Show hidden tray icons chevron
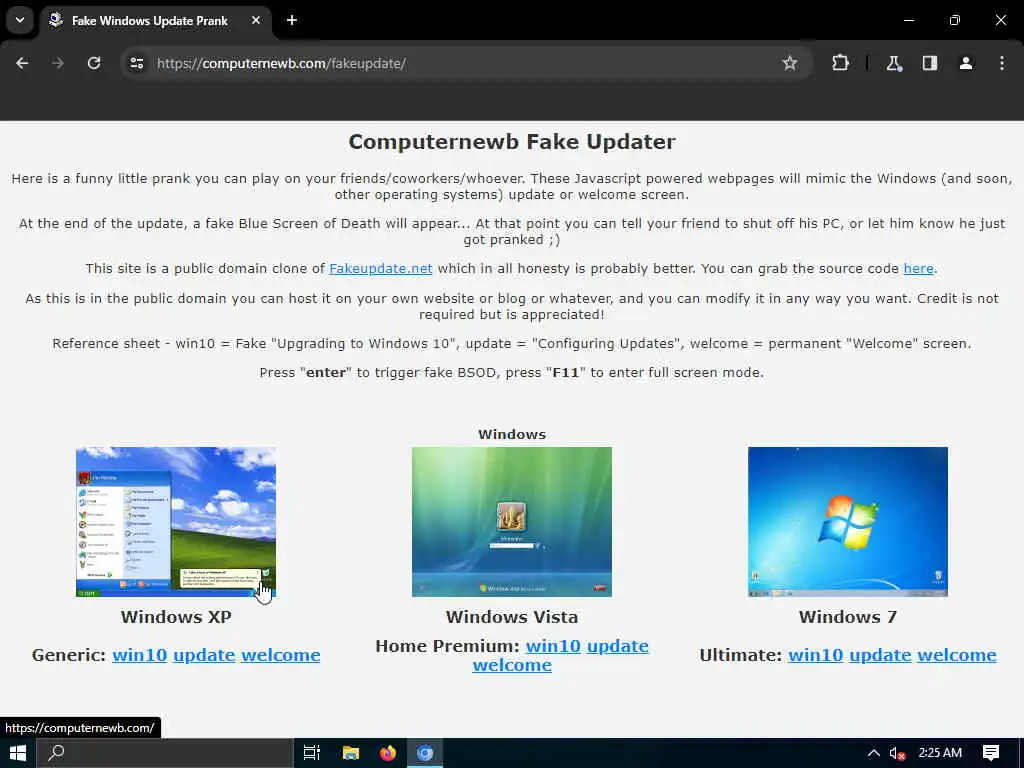Screen dimensions: 1024x768 873,753
